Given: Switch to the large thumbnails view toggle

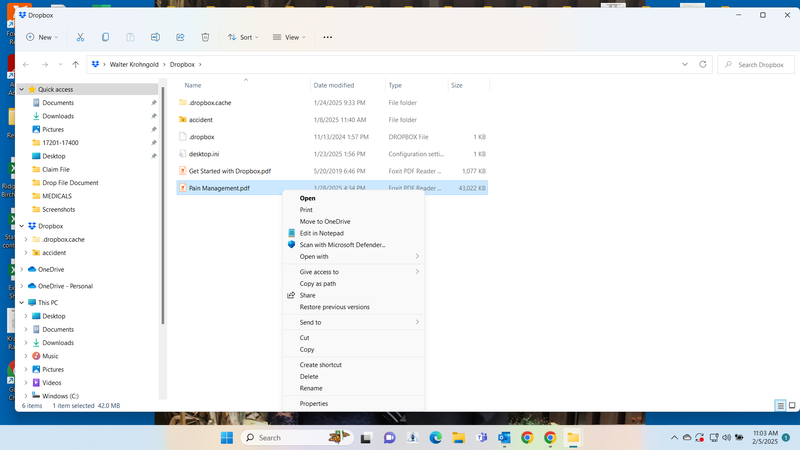Looking at the screenshot, I should tap(792, 405).
